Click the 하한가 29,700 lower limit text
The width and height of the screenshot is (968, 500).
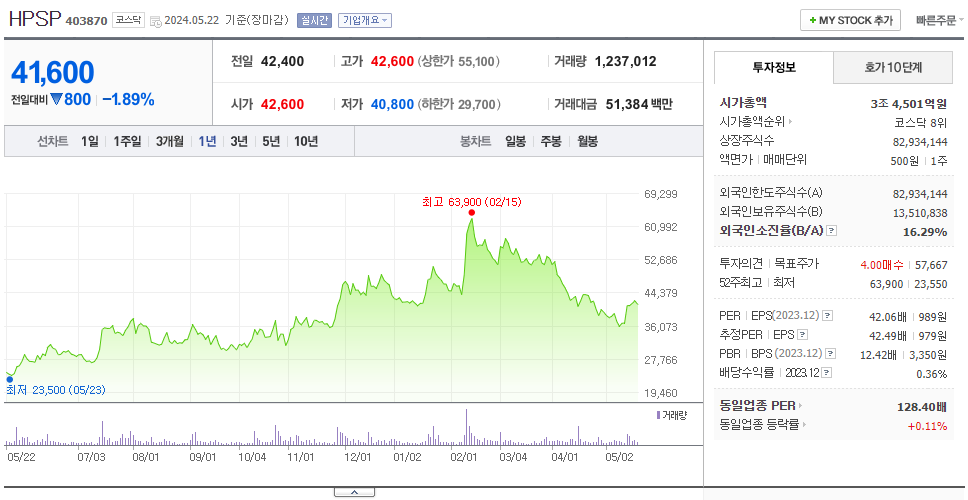tap(459, 104)
